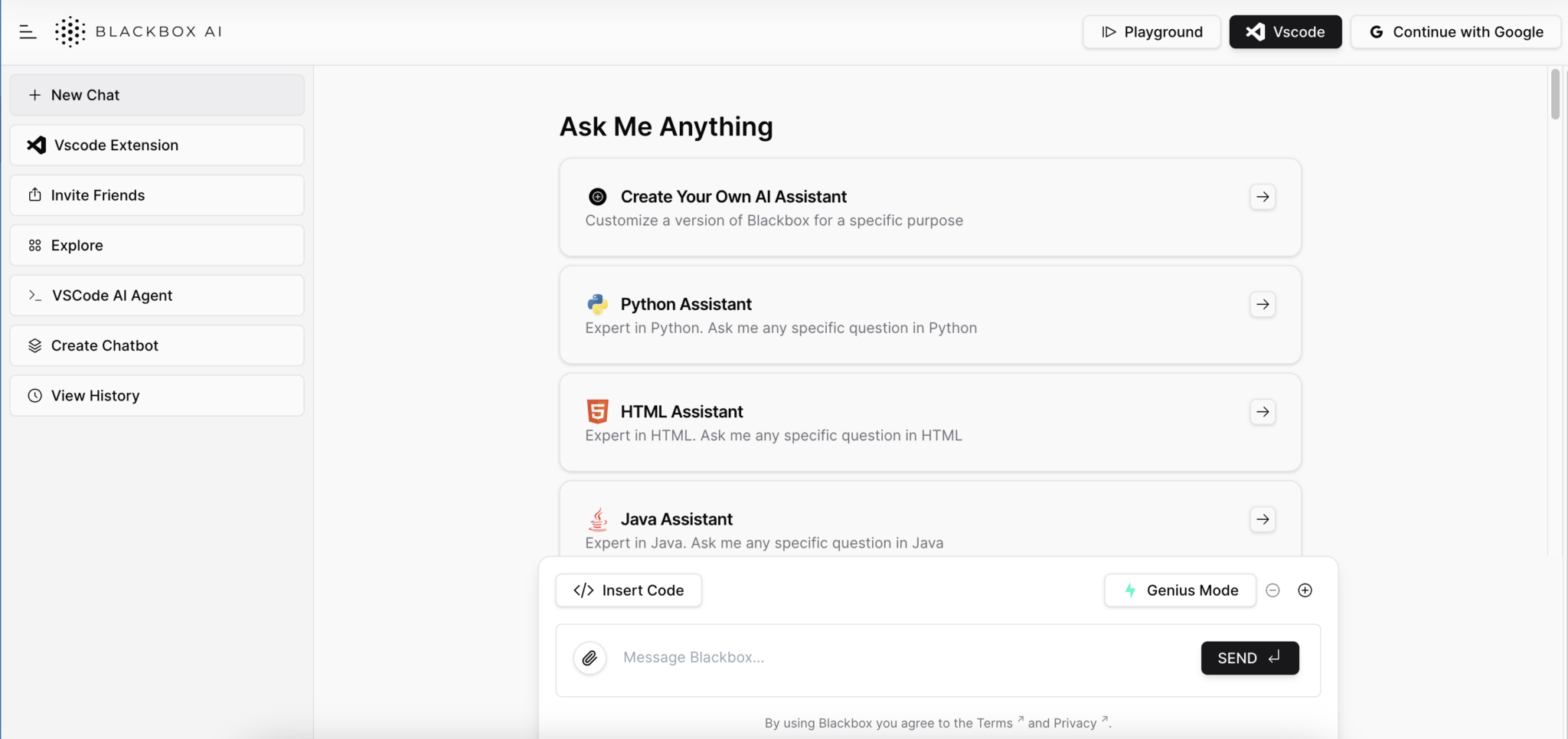Enable Genius Mode
The width and height of the screenshot is (1568, 739).
1179,590
